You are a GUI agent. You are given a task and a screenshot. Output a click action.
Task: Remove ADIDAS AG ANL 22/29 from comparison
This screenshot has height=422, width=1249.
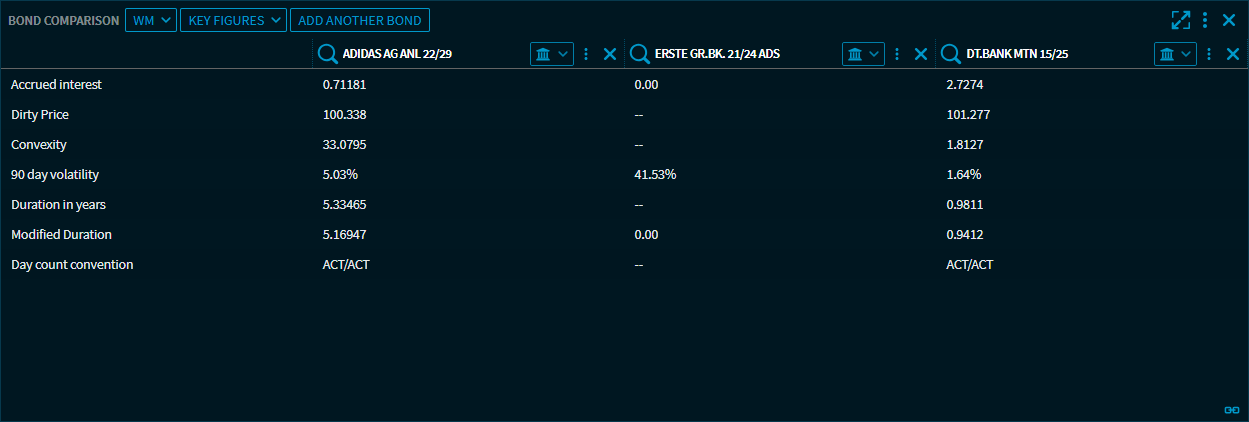609,54
